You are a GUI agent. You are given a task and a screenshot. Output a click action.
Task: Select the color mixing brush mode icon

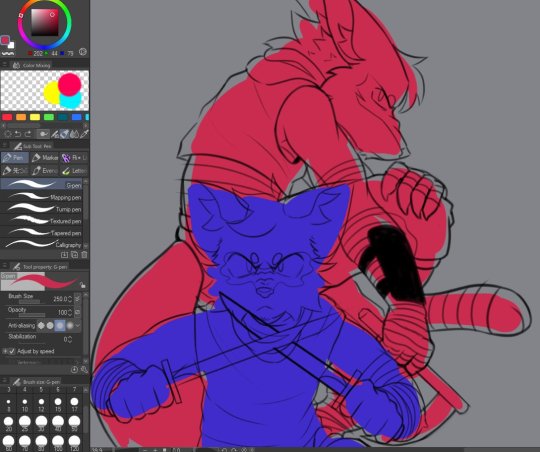coord(43,134)
